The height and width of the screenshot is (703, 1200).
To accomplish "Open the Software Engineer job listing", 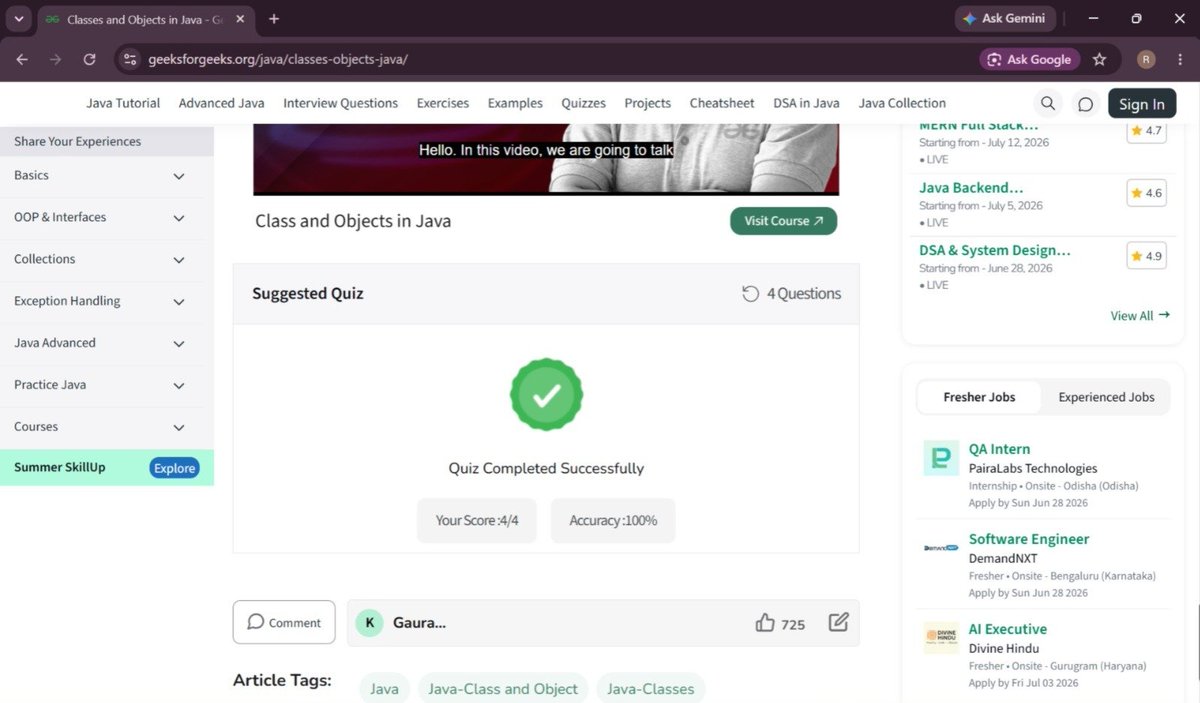I will click(x=1029, y=540).
